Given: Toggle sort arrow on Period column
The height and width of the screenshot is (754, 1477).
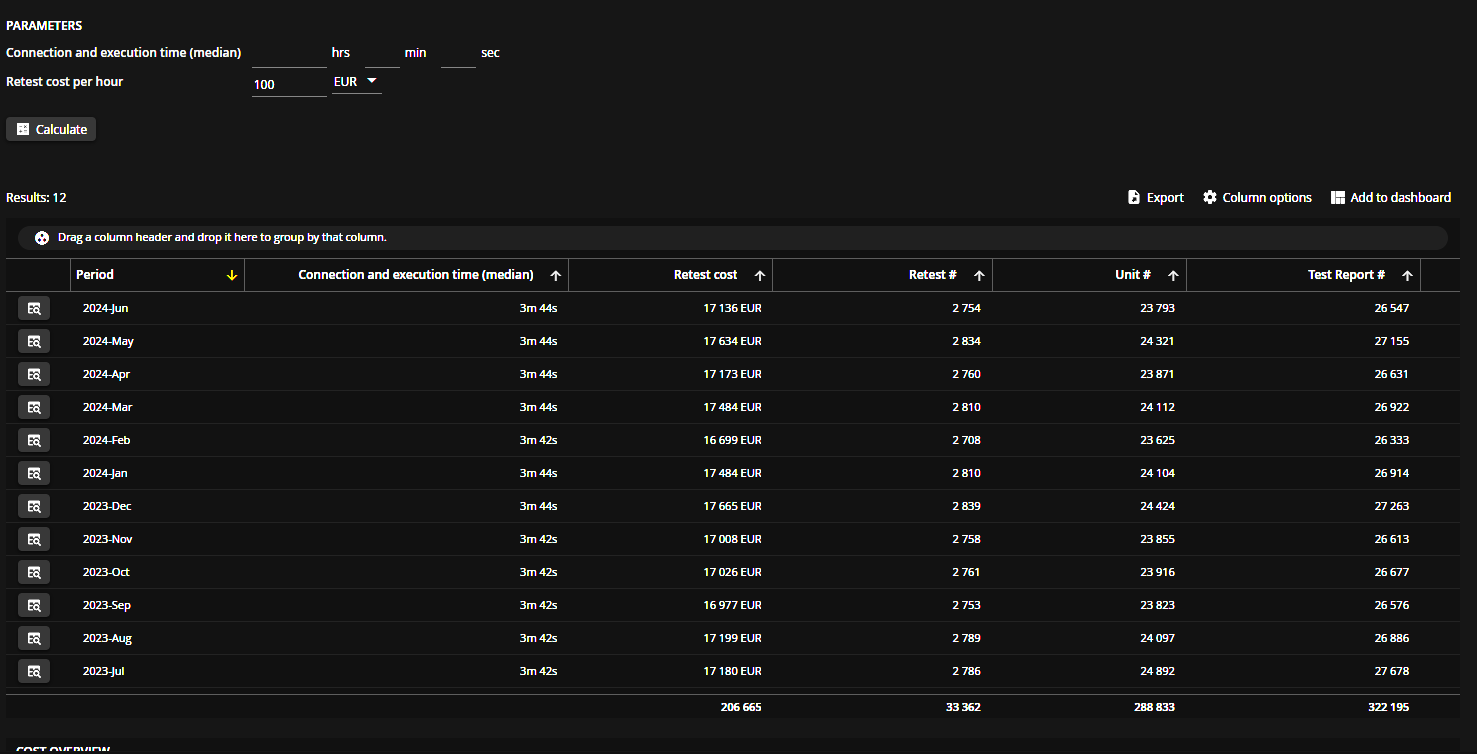Looking at the screenshot, I should click(x=232, y=276).
